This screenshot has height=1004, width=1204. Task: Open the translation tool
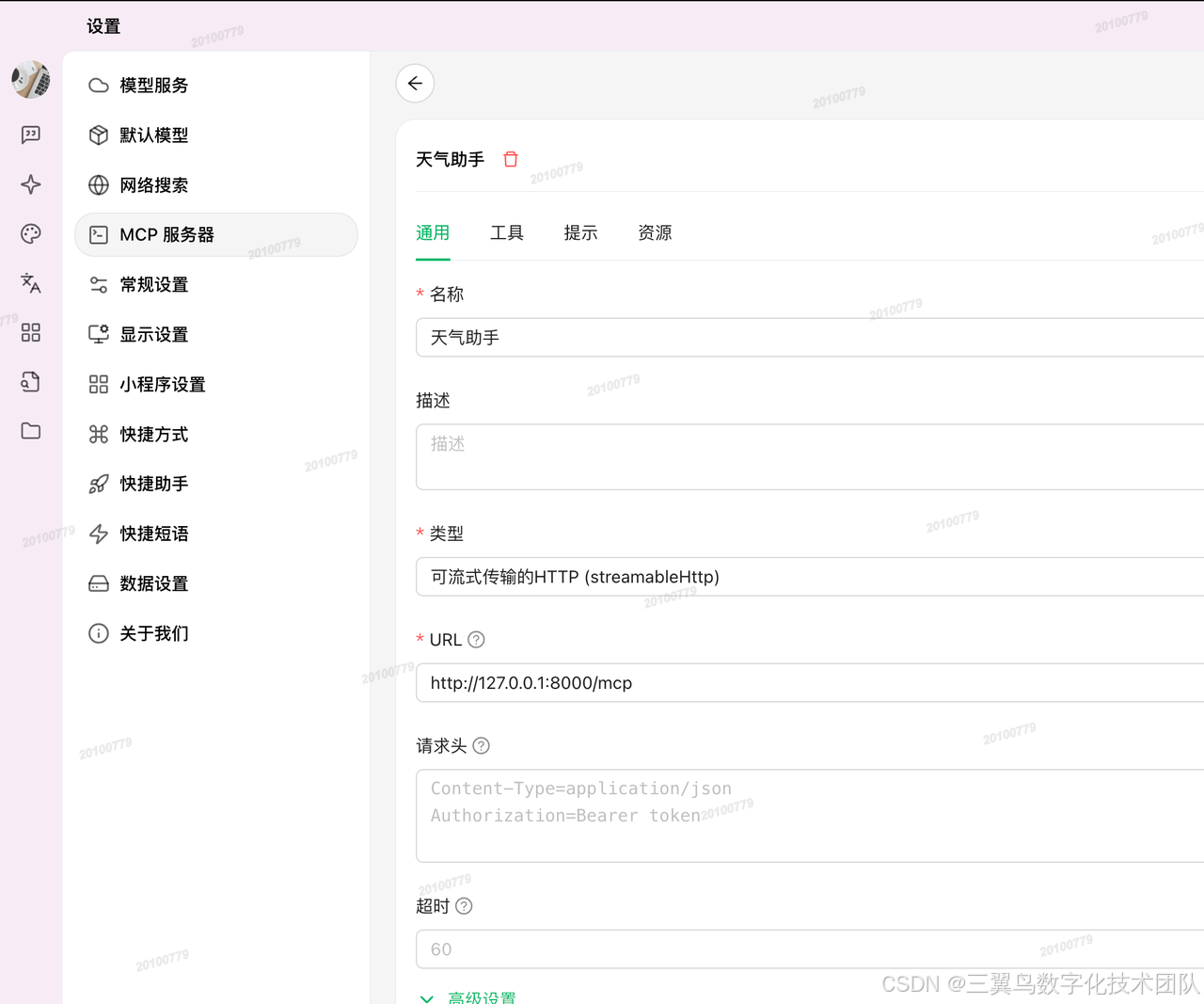pyautogui.click(x=30, y=283)
